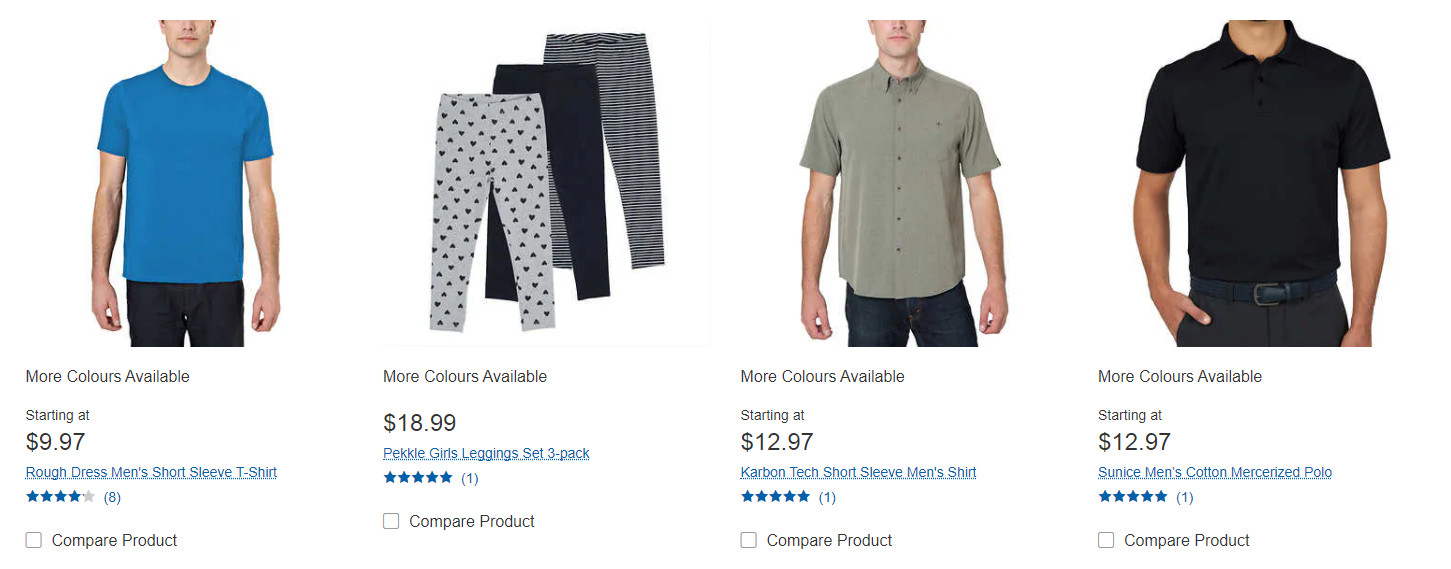Screen dimensions: 1451x569
Task: Check Compare Product for Rough Dress T-Shirt
Action: [34, 540]
